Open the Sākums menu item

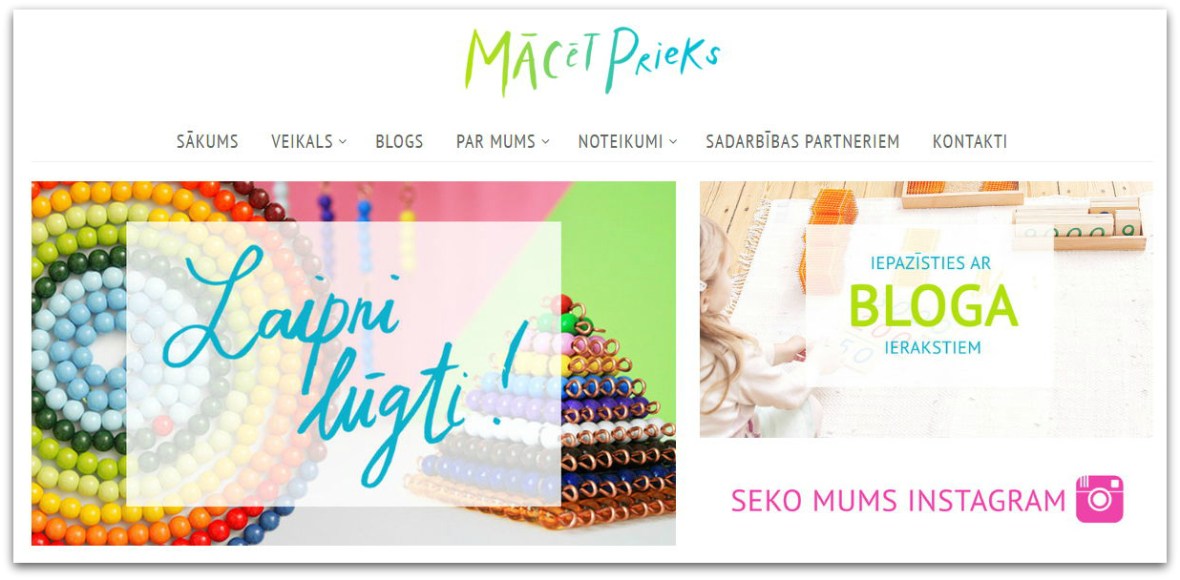coord(207,141)
